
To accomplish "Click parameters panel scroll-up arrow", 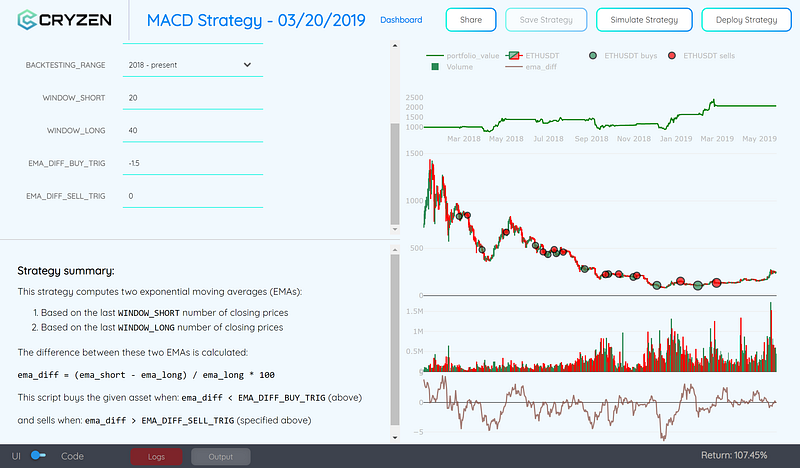I will pyautogui.click(x=395, y=45).
